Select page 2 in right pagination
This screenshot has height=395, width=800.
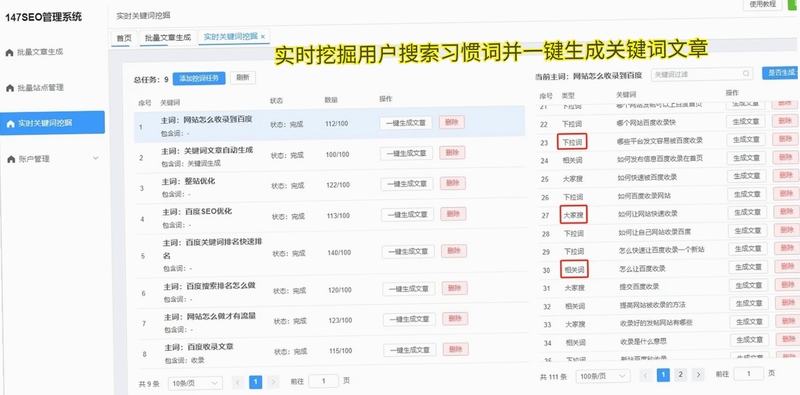click(680, 375)
